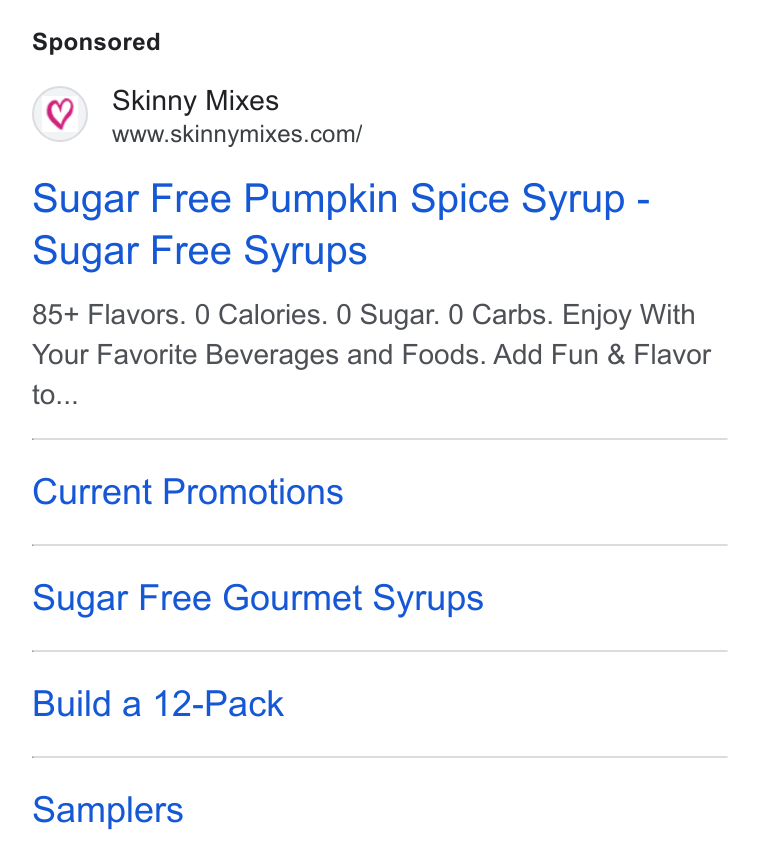
Task: Click the Sugar Free Syrups headline line
Action: [200, 251]
